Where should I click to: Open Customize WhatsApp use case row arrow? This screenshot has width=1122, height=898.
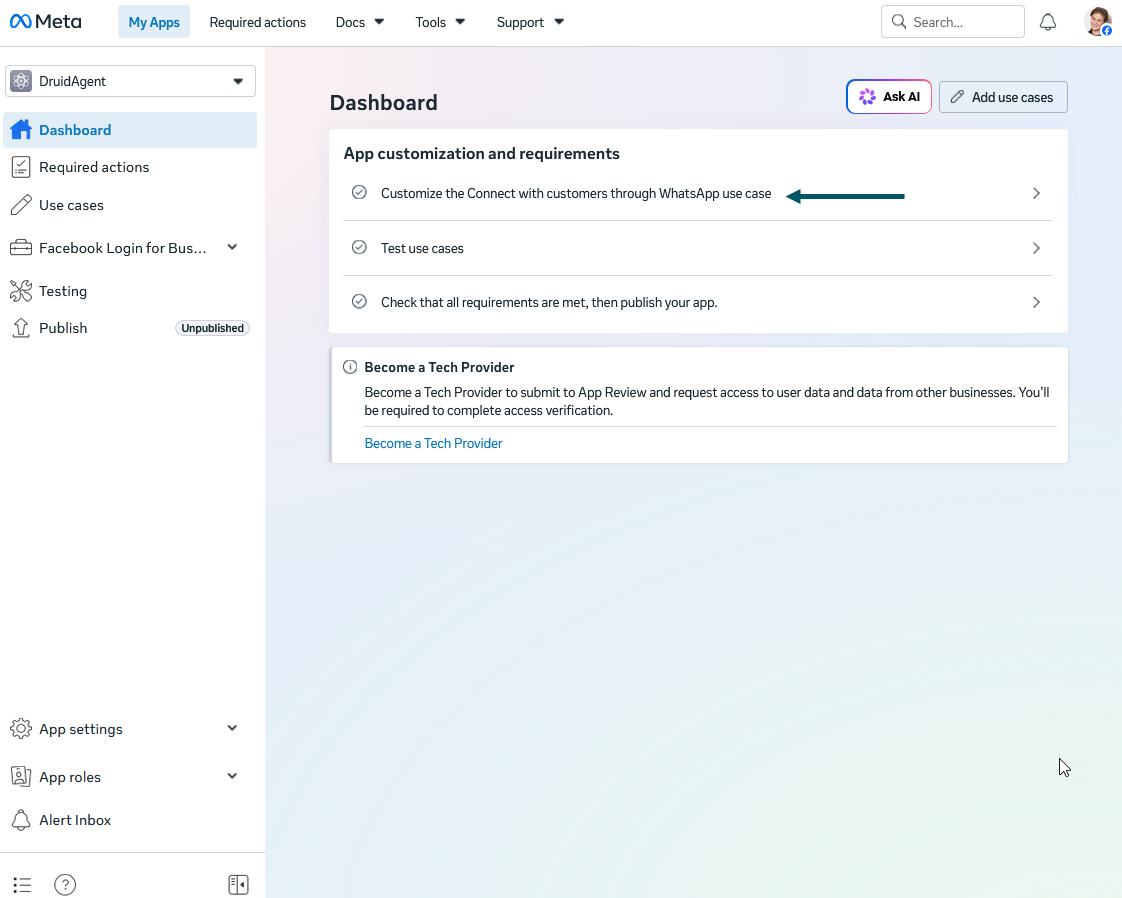(1036, 193)
